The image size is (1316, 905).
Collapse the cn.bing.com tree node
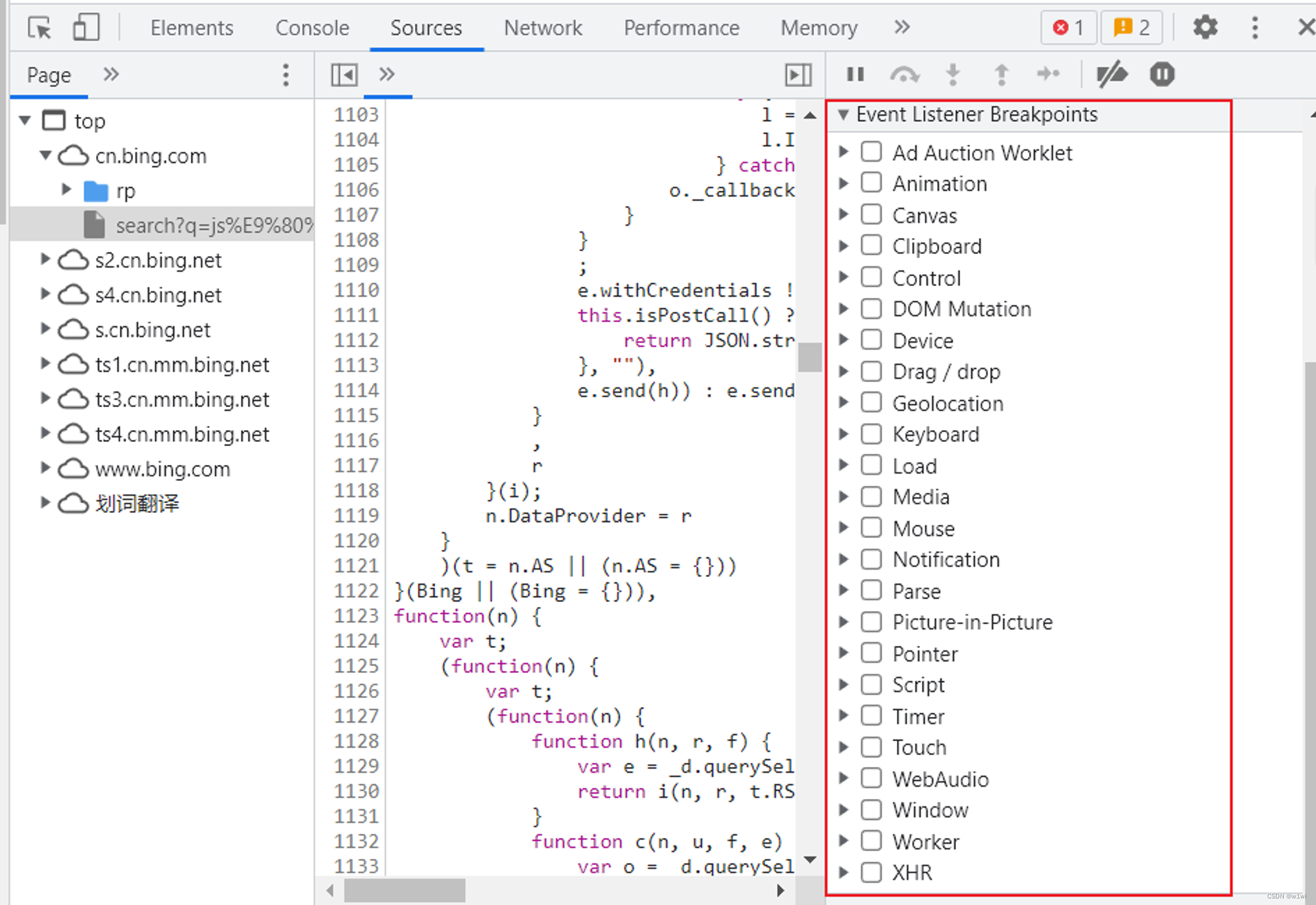click(45, 155)
